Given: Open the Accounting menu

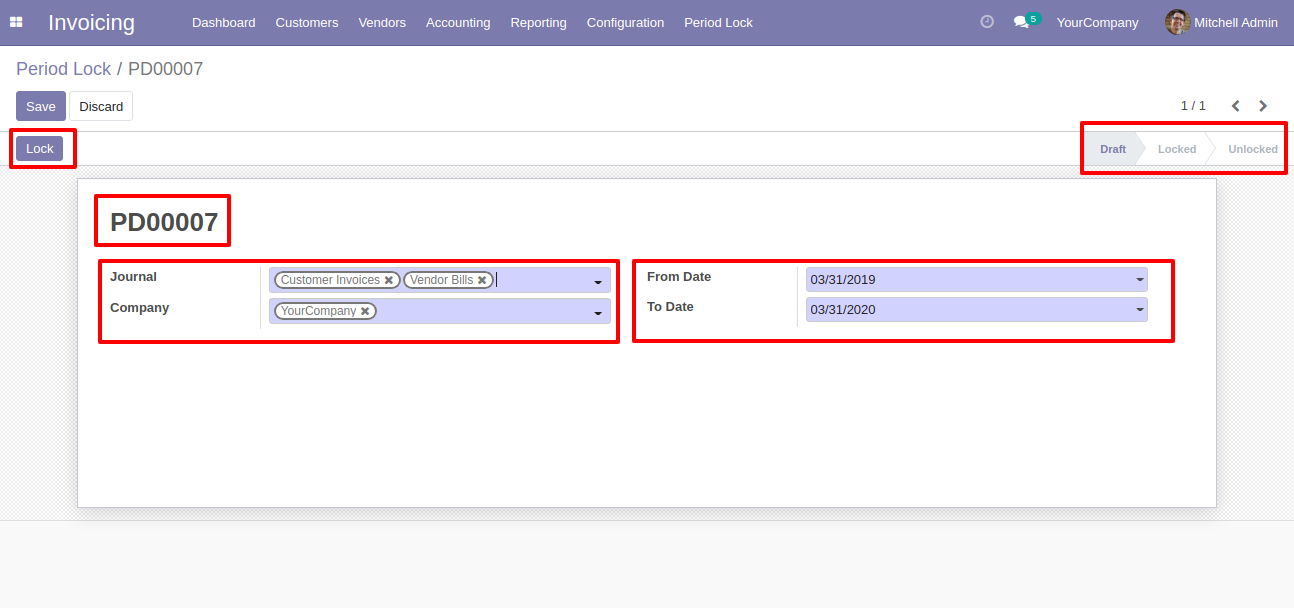Looking at the screenshot, I should (x=458, y=22).
